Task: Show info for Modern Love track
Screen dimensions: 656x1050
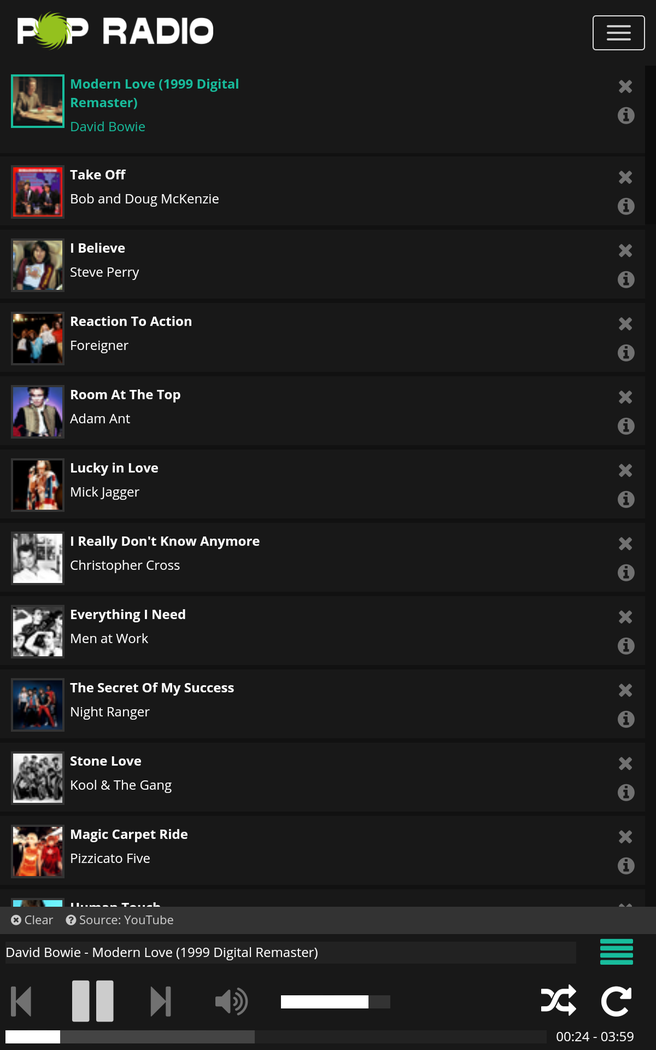Action: (626, 115)
